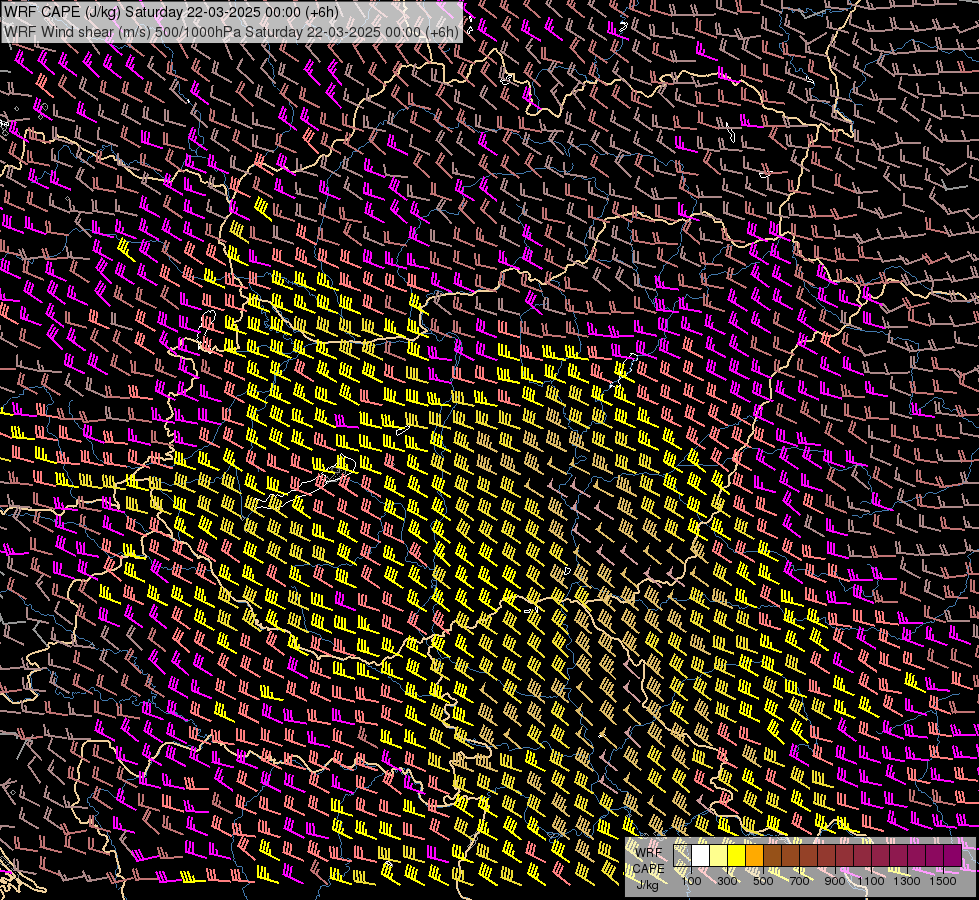The width and height of the screenshot is (979, 900).
Task: Click the legend value 900
Action: point(835,881)
